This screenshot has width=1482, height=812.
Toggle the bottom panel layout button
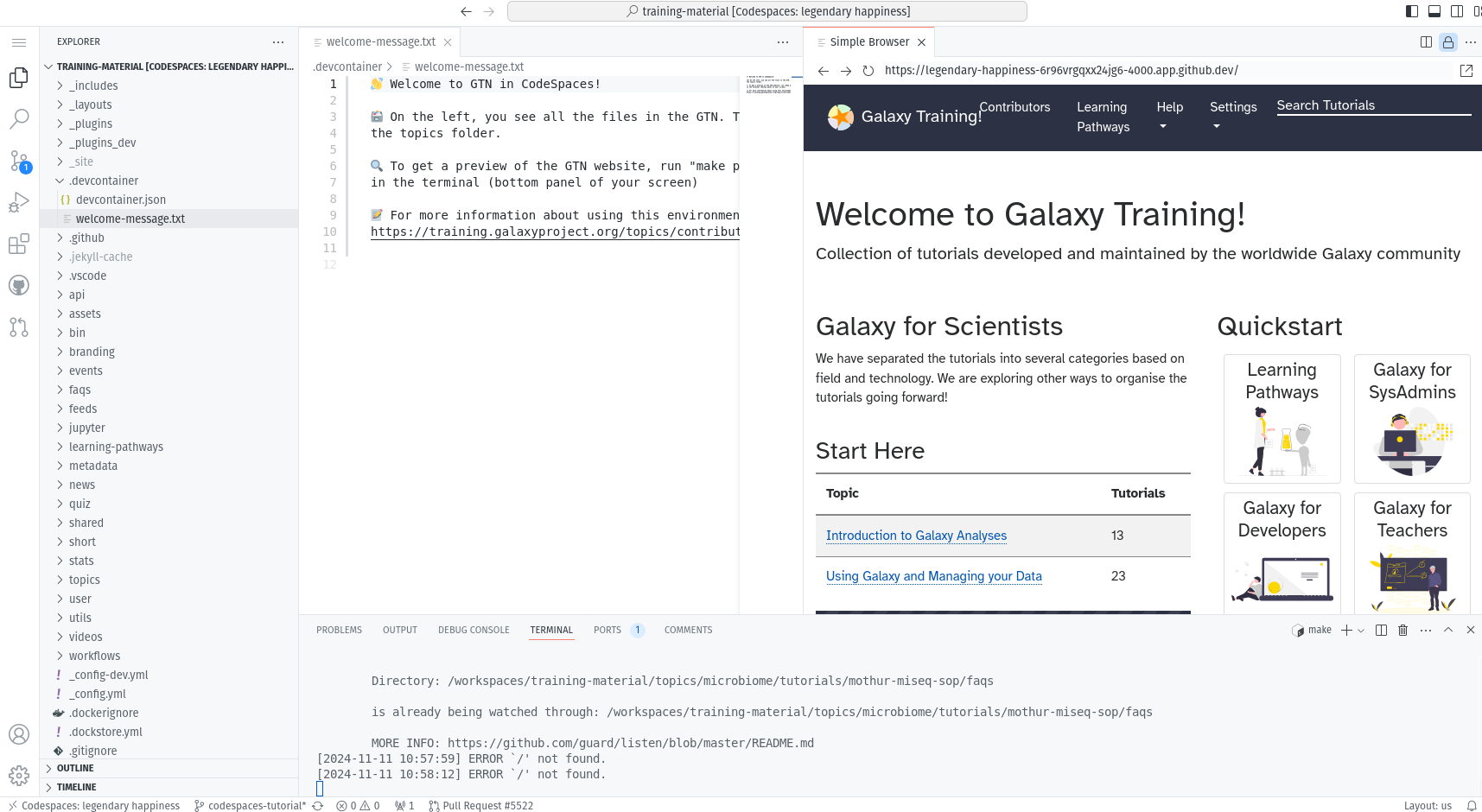point(1434,11)
